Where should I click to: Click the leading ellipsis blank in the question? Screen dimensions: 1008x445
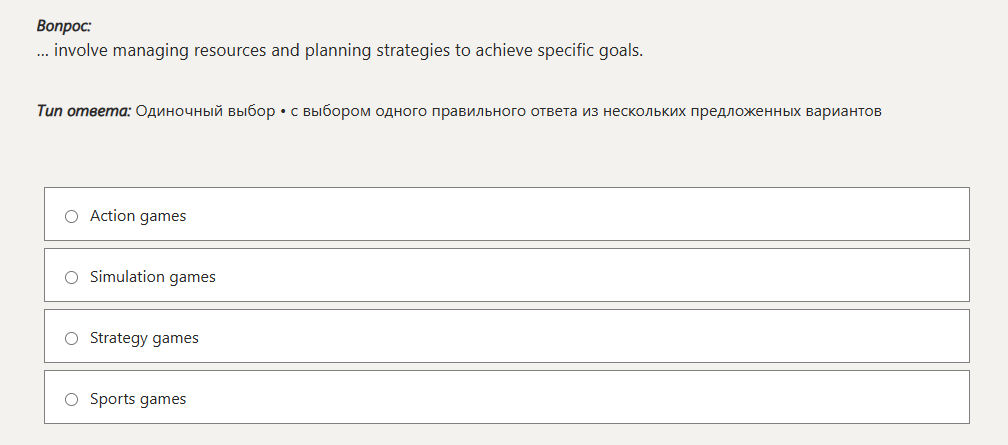tap(43, 52)
